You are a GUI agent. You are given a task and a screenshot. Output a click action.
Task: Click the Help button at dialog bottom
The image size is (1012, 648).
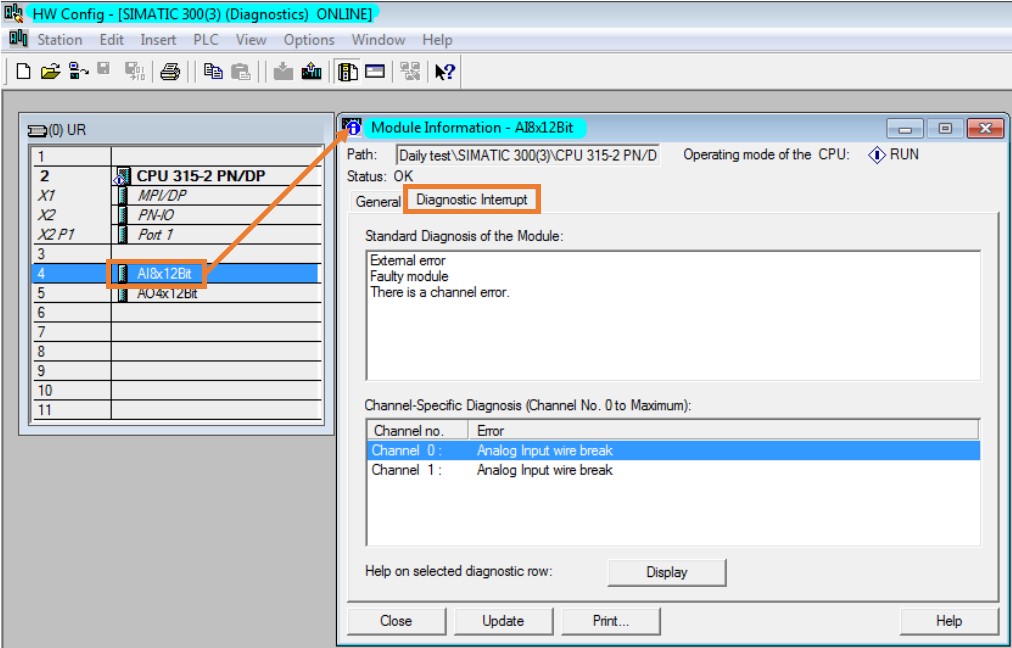coord(949,621)
